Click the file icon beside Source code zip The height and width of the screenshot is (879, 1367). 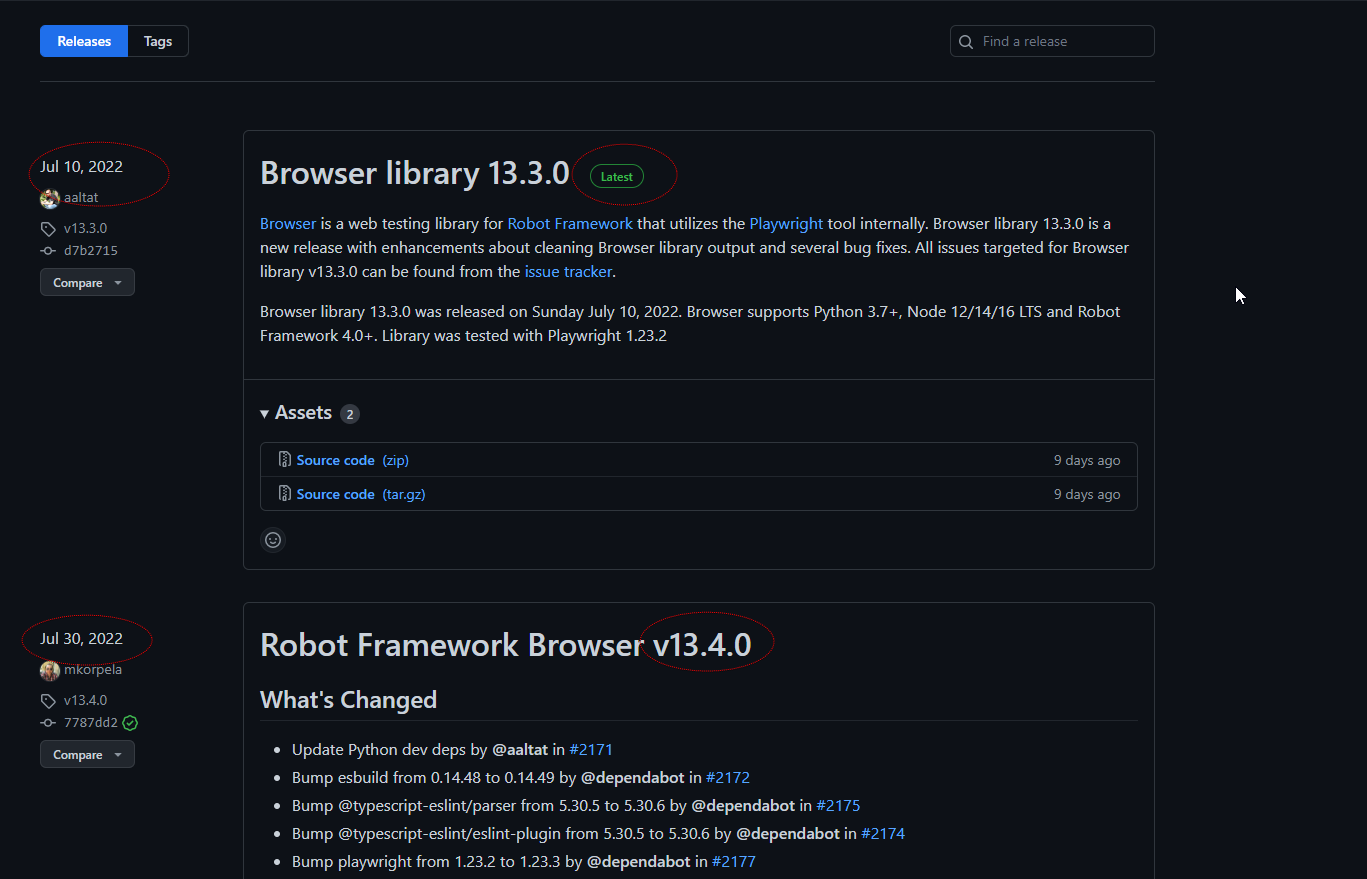pyautogui.click(x=284, y=459)
